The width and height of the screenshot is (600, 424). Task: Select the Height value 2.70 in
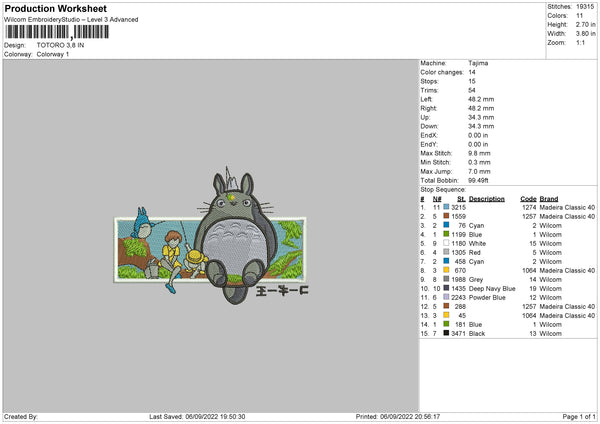(586, 24)
